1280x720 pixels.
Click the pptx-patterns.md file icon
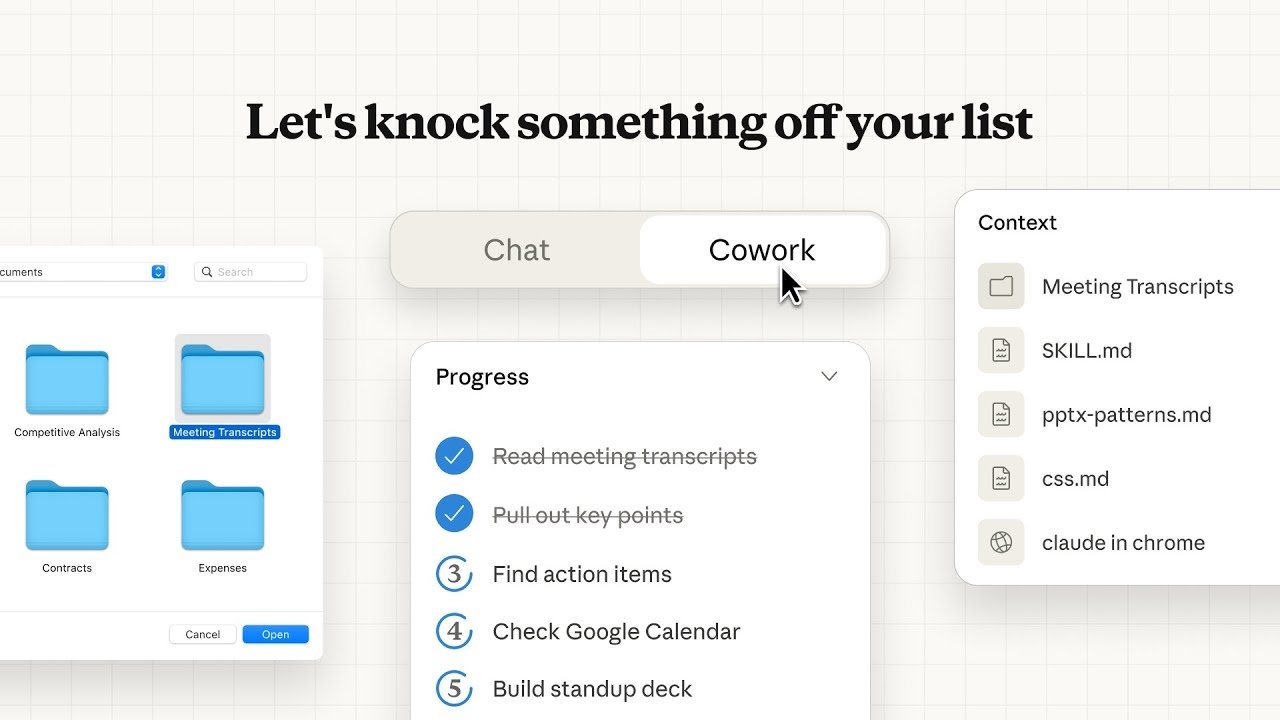[x=1001, y=414]
